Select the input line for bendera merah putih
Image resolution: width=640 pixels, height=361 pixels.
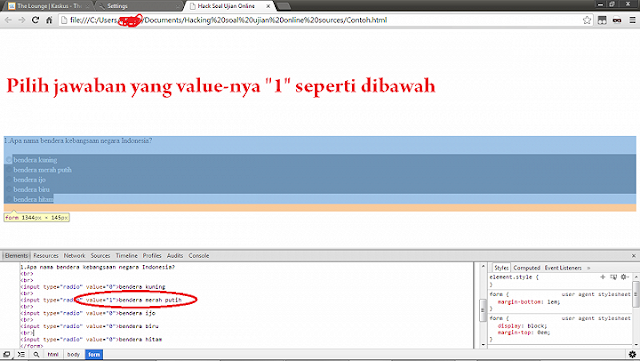pyautogui.click(x=101, y=300)
